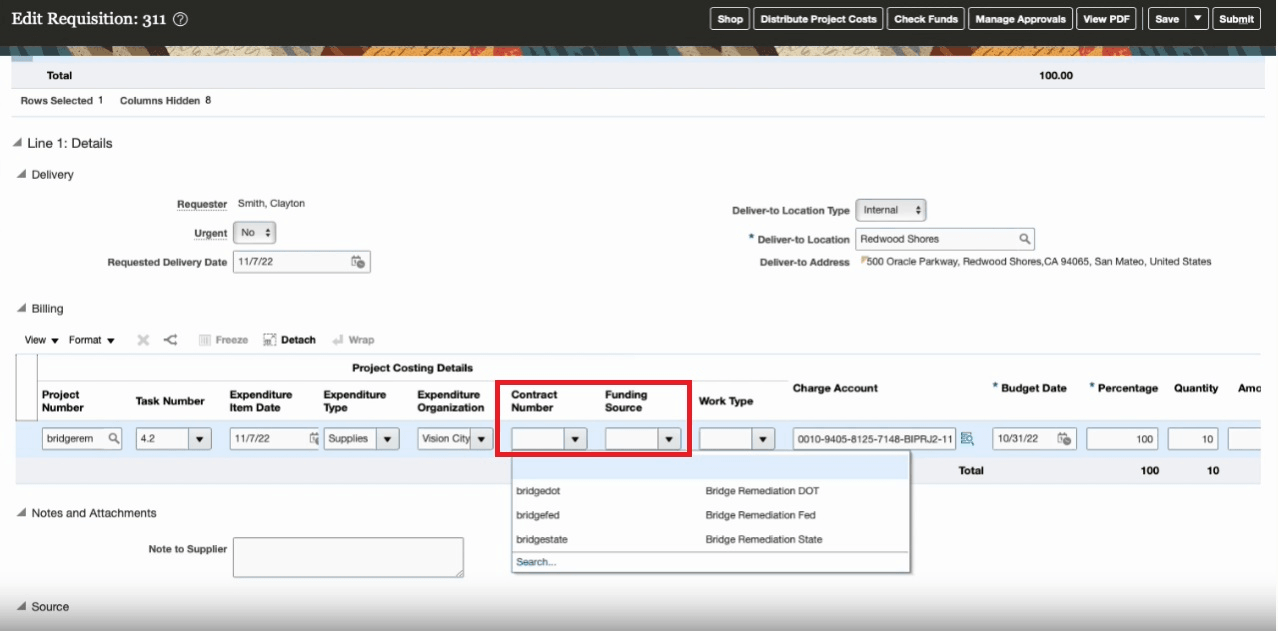The image size is (1278, 631).
Task: Detach the Billing table
Action: coord(289,339)
